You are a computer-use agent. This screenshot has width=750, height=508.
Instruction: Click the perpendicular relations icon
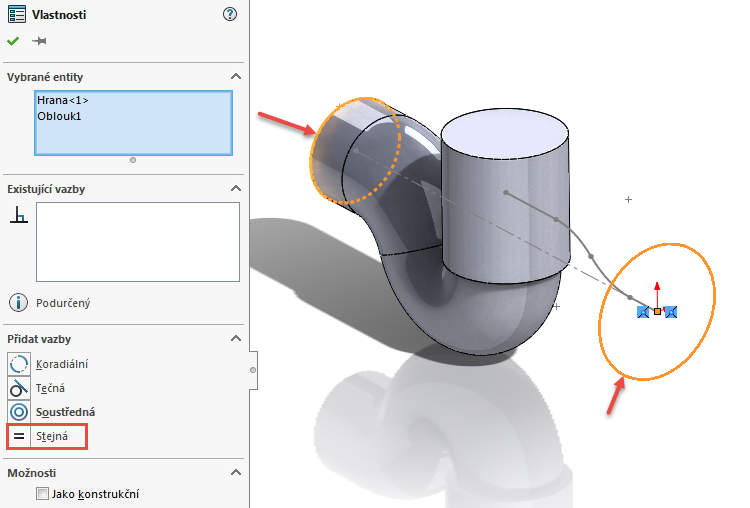pyautogui.click(x=19, y=215)
